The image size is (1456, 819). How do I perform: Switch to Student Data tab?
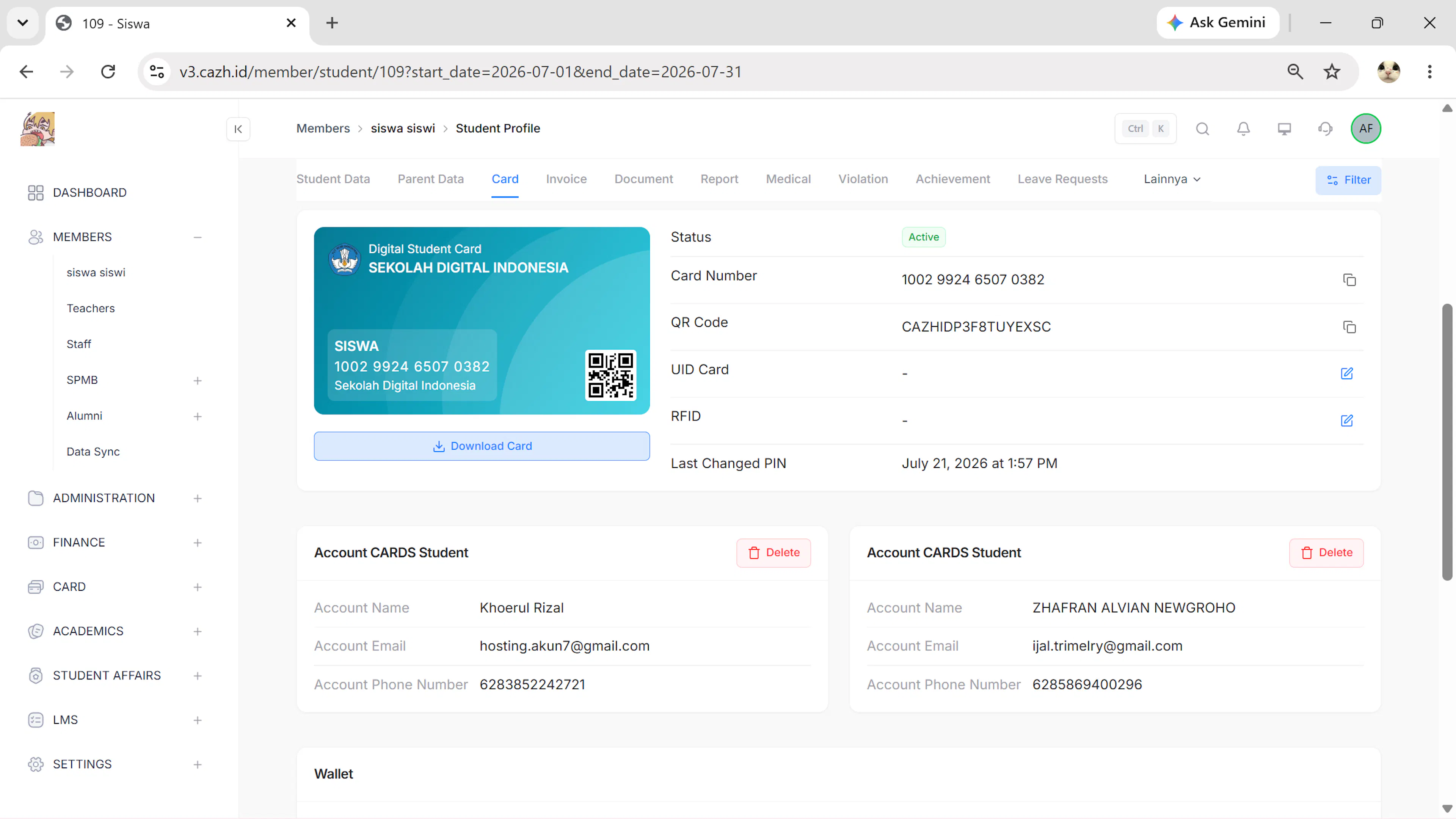click(x=333, y=179)
